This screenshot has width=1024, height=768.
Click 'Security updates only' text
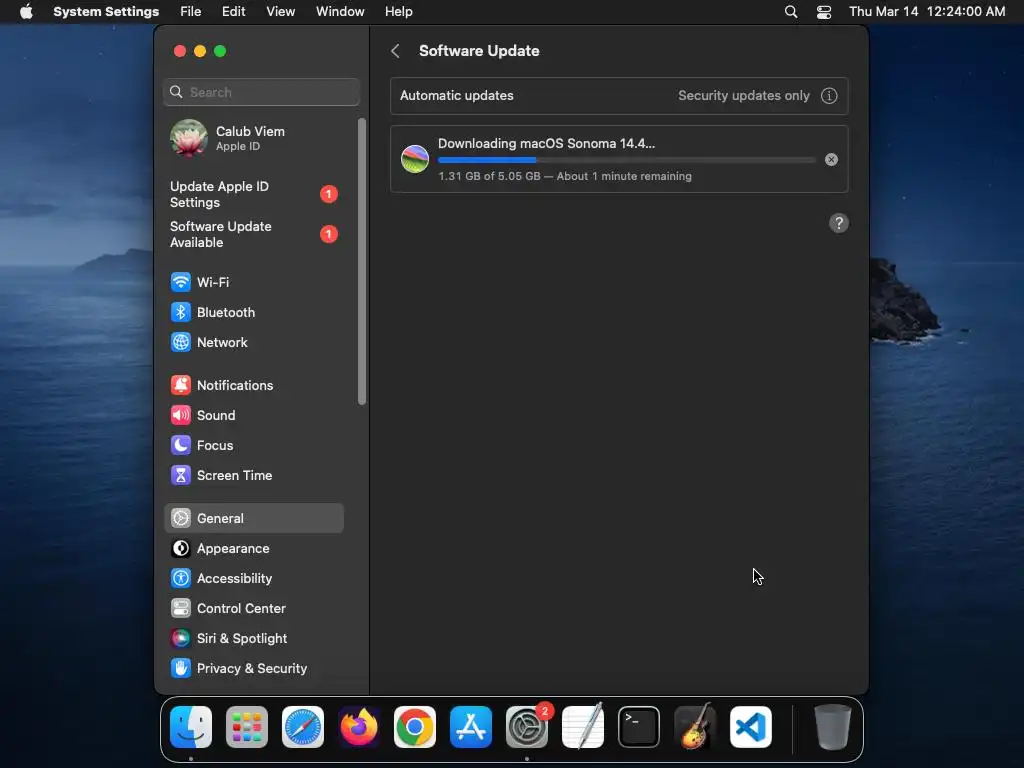(743, 95)
